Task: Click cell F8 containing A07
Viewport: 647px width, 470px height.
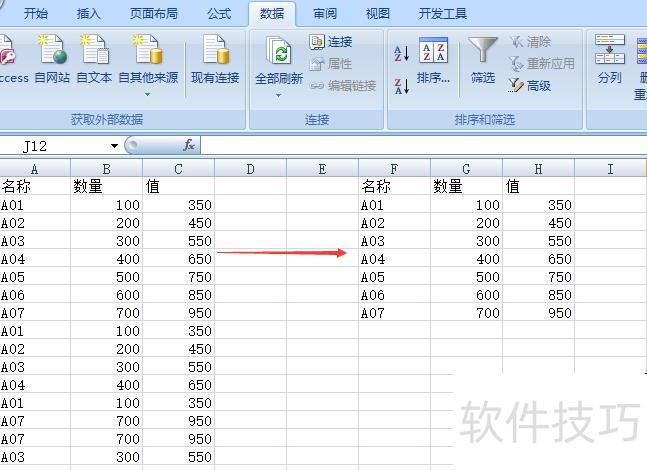Action: tap(394, 313)
